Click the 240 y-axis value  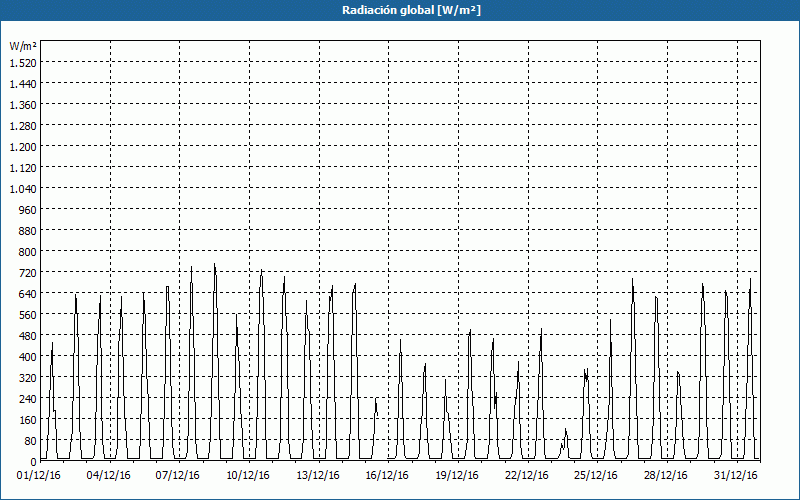28,399
